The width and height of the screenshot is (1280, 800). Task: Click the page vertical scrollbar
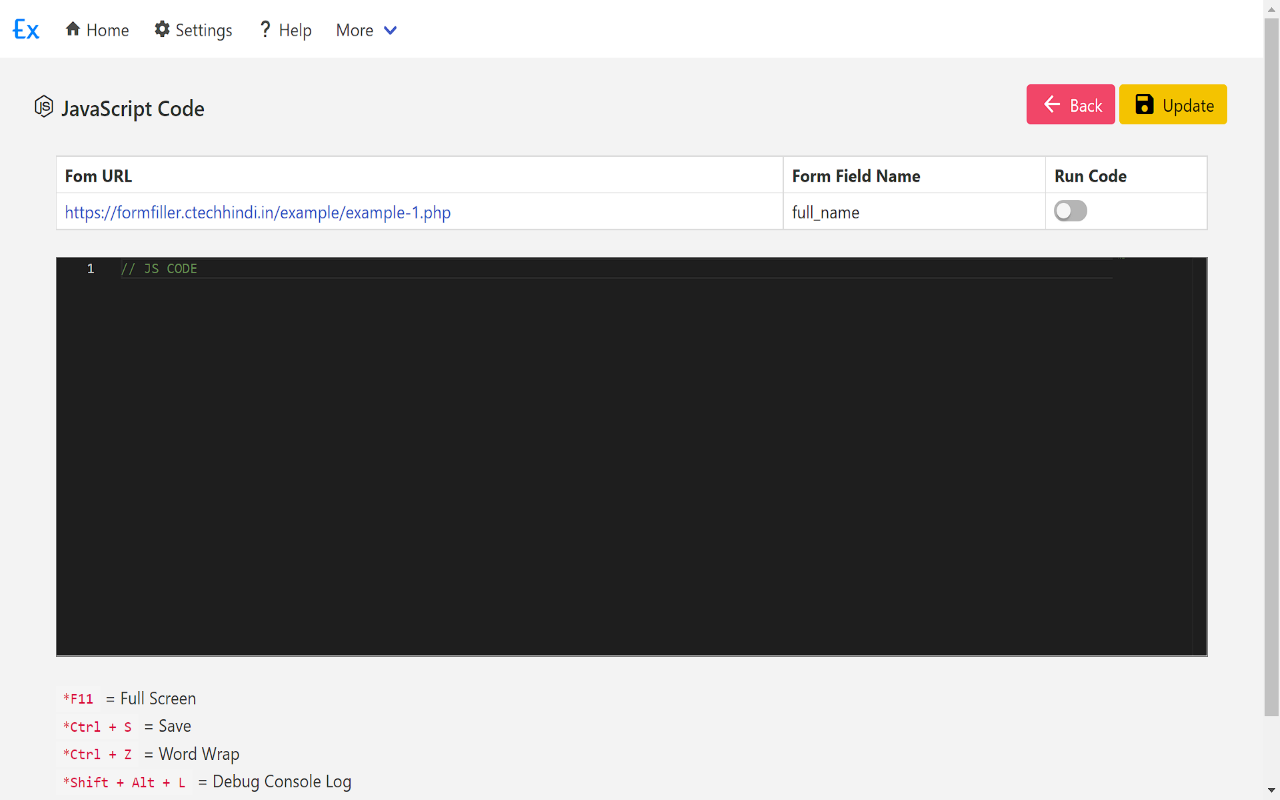coord(1272,366)
